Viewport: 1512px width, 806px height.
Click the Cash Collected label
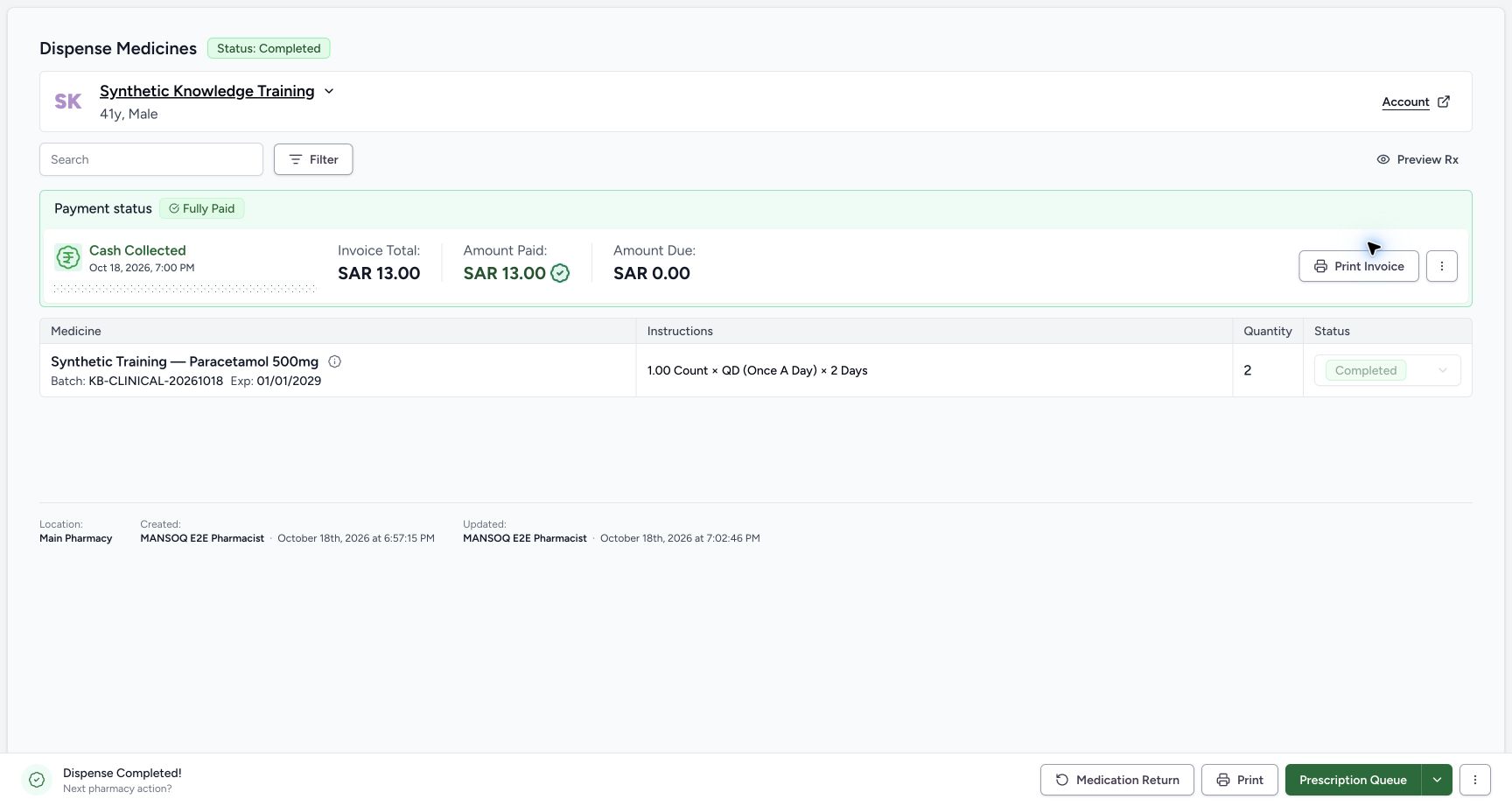[137, 250]
